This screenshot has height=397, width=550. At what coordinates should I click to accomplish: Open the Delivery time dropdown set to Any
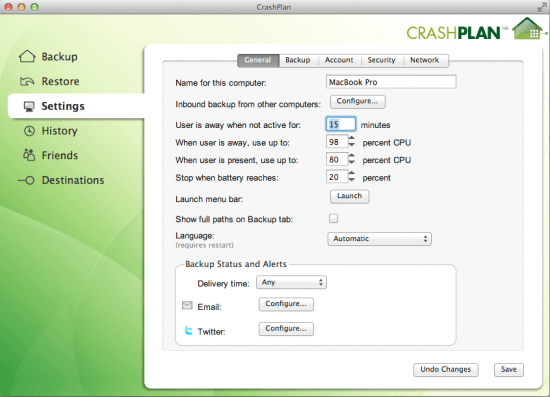click(x=291, y=282)
